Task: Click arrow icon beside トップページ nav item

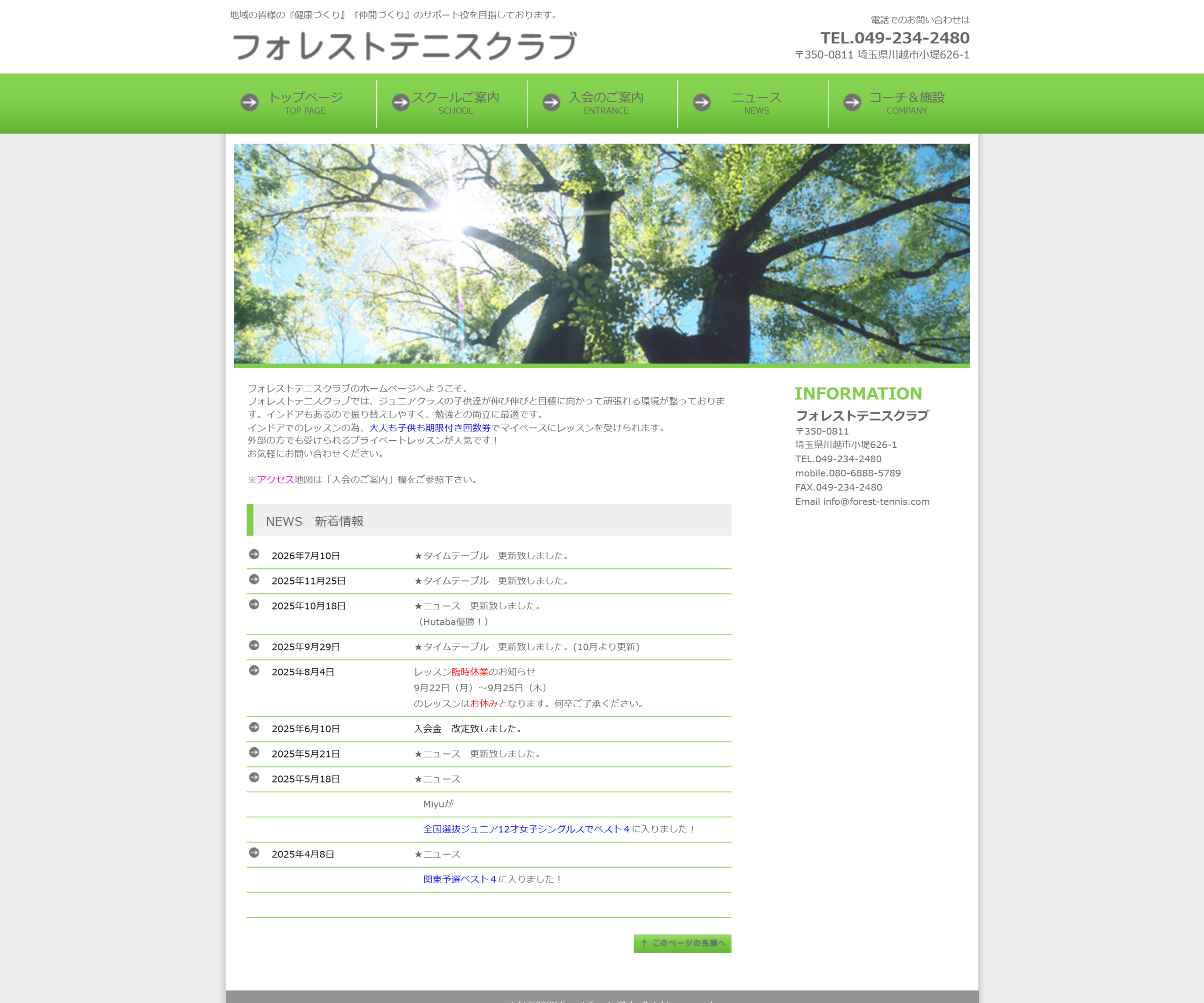Action: [x=249, y=103]
